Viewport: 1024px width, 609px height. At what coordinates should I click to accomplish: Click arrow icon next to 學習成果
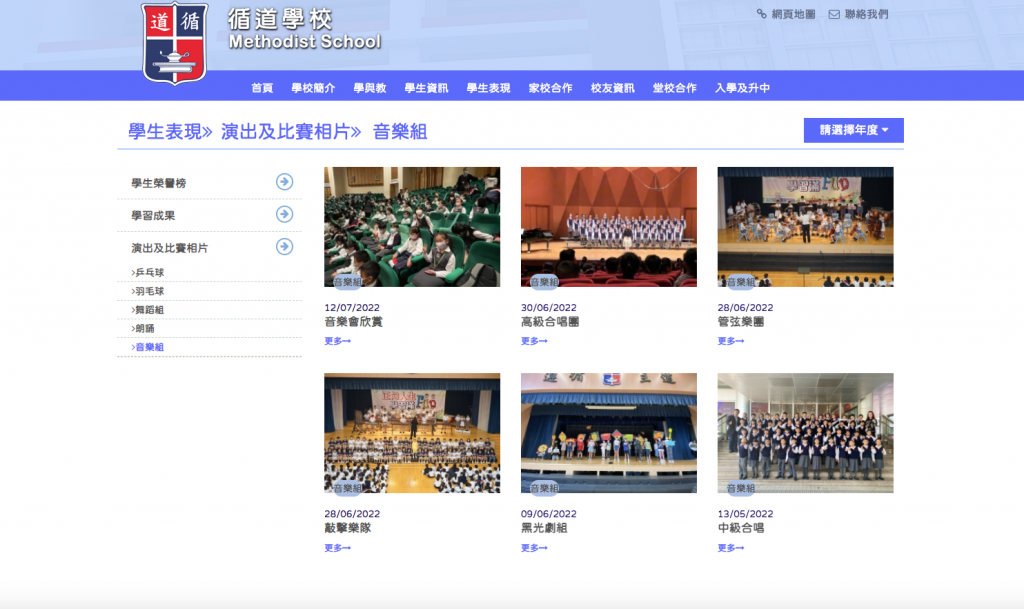tap(284, 214)
